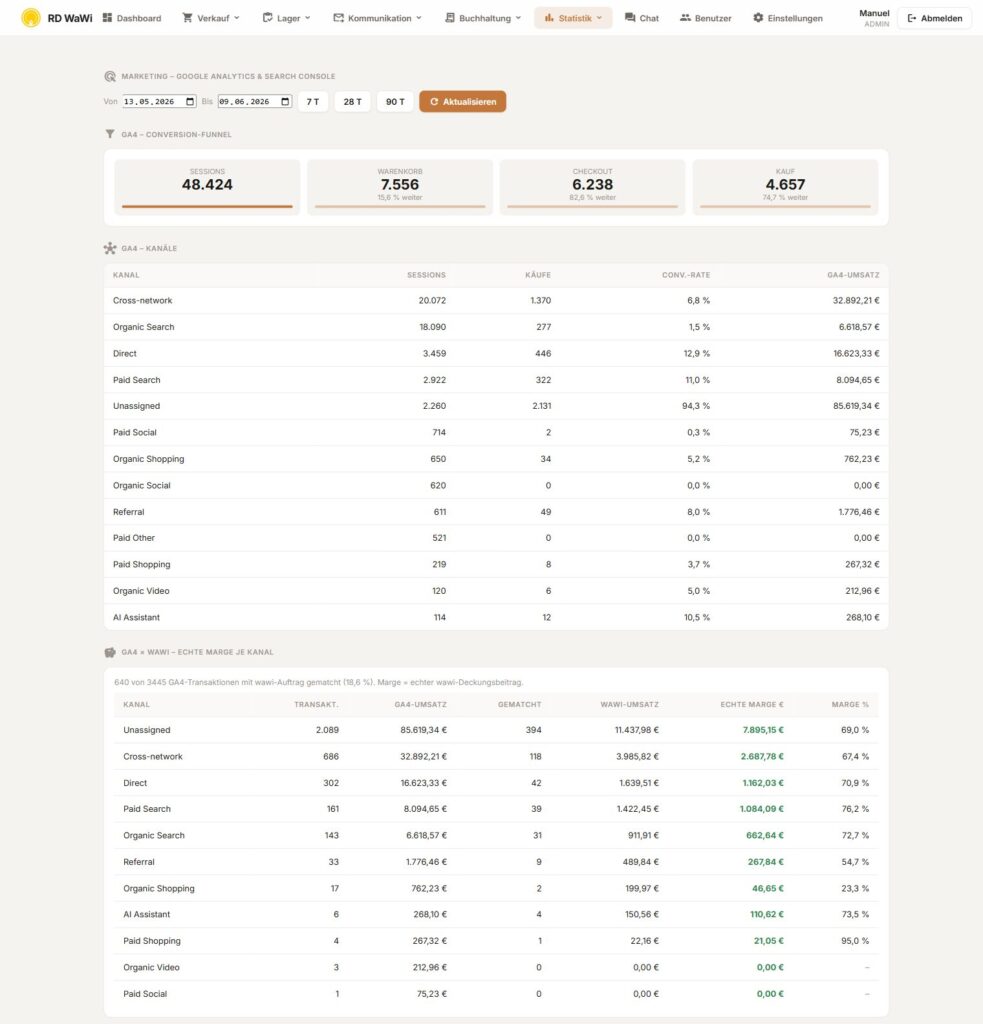The width and height of the screenshot is (983, 1024).
Task: Click Organic Search row in Kanäle table
Action: pos(496,327)
